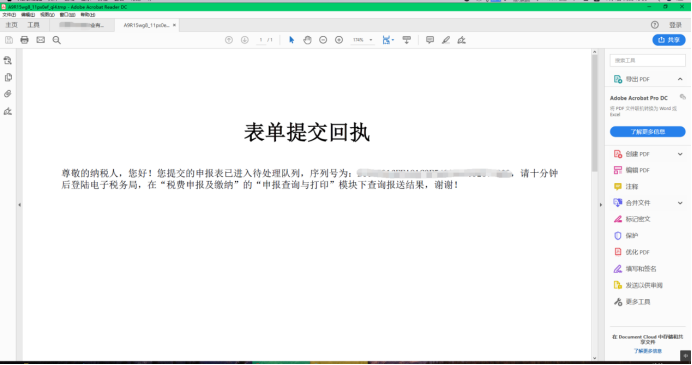Image resolution: width=692 pixels, height=365 pixels.
Task: Activate the Hand pan tool
Action: [307, 40]
